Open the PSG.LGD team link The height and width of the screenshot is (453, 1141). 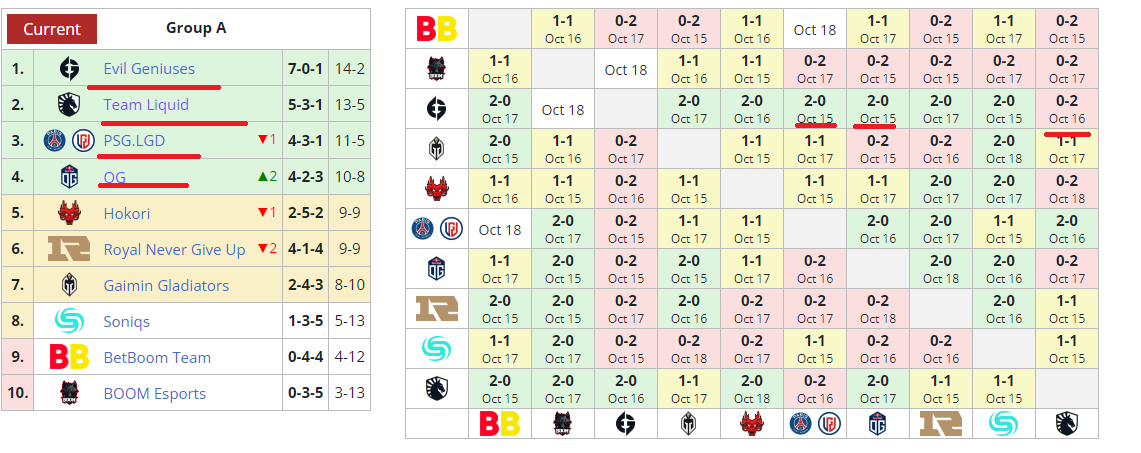click(x=134, y=141)
